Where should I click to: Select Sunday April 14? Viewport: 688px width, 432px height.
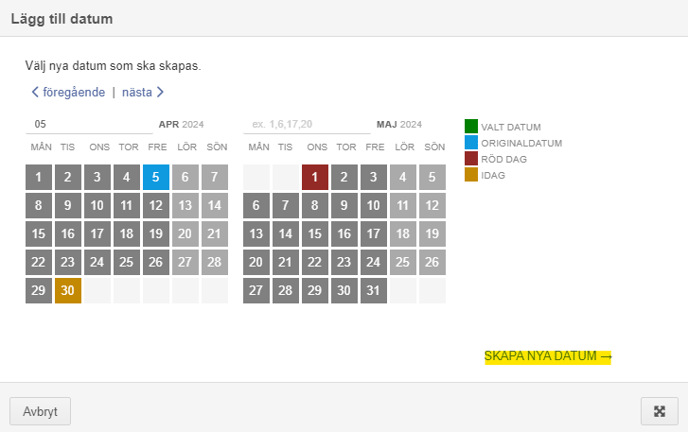(215, 206)
